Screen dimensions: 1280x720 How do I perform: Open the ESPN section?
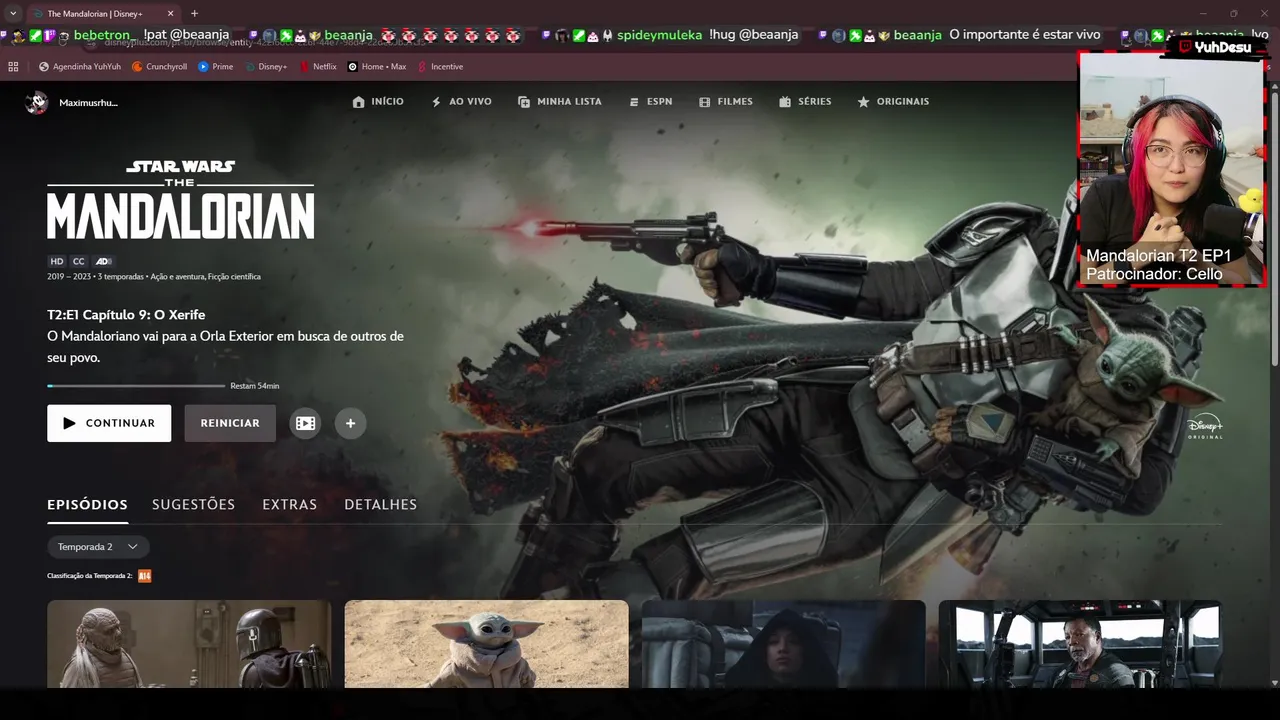click(x=650, y=102)
